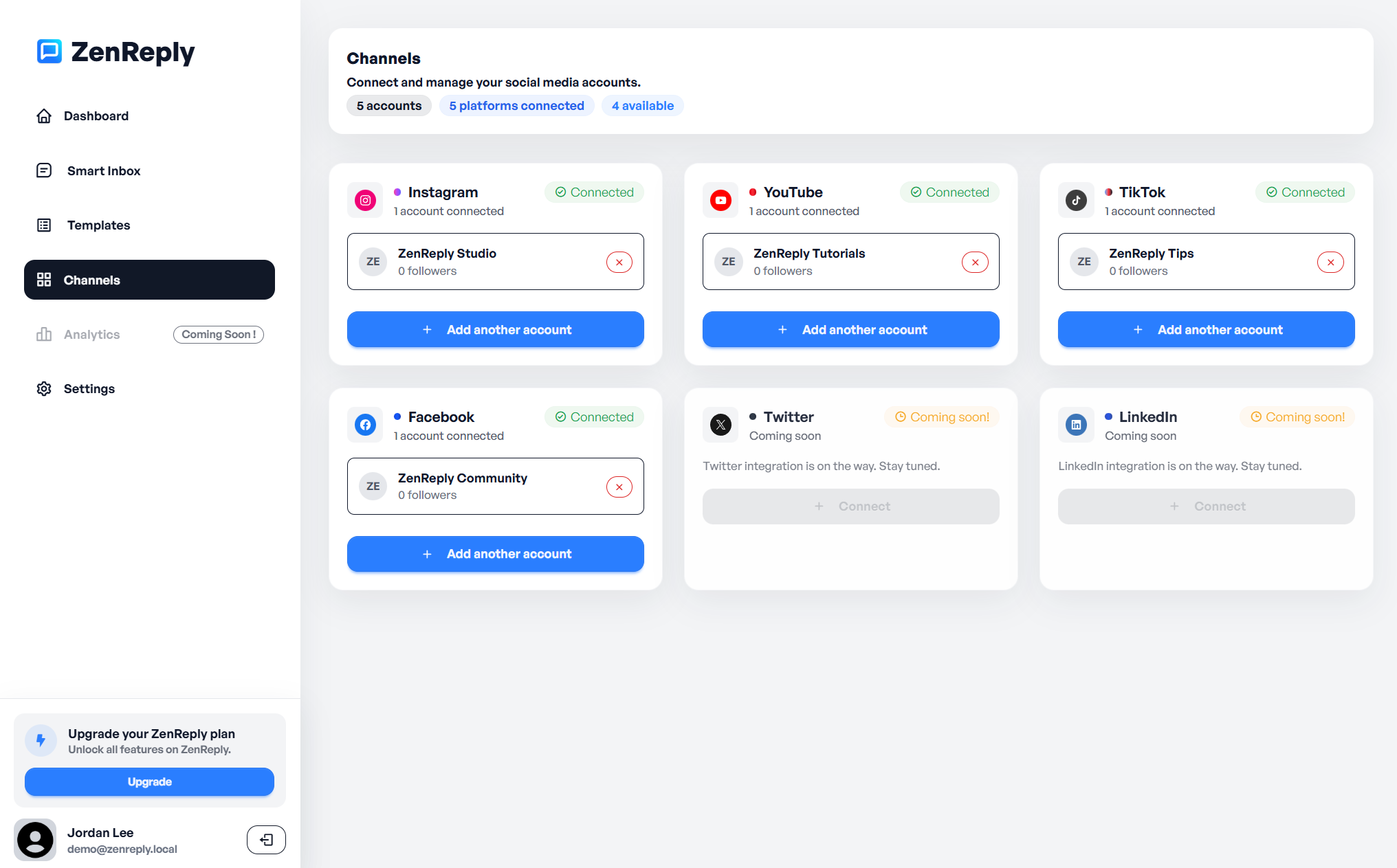Select the TikTok platform icon
1397x868 pixels.
pyautogui.click(x=1076, y=200)
